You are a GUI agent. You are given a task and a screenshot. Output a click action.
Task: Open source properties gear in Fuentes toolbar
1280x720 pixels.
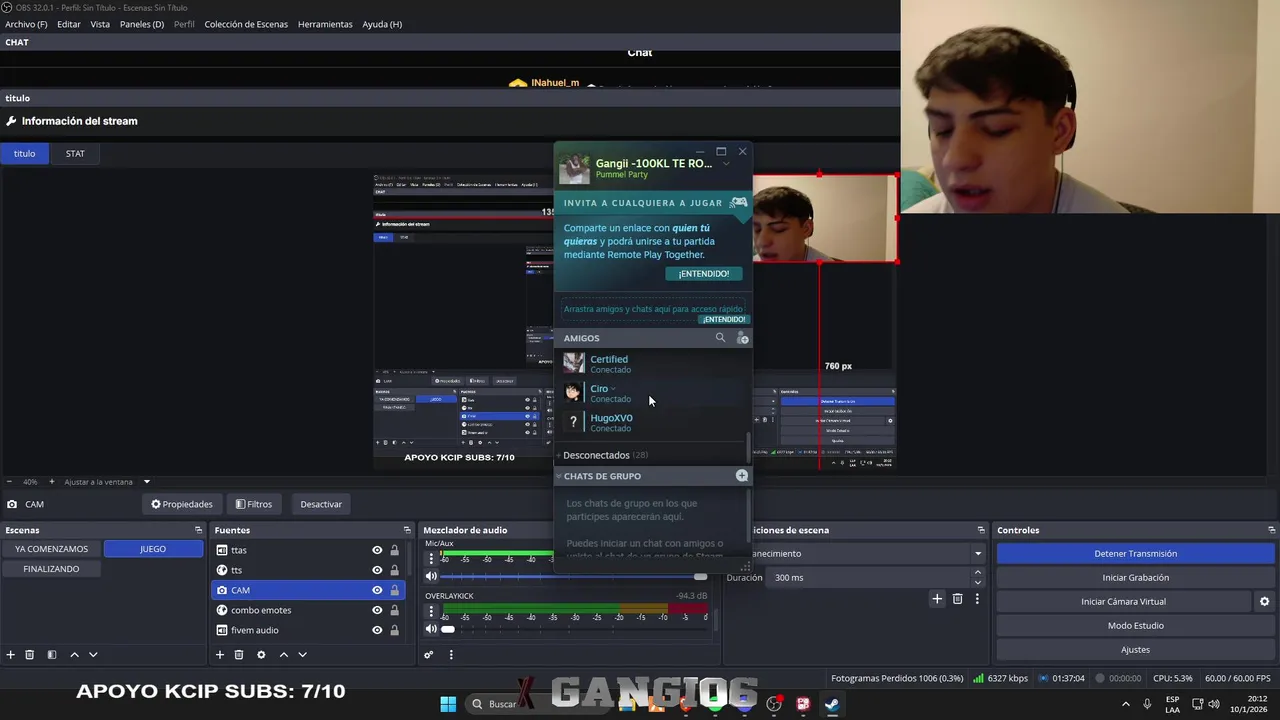pos(261,655)
